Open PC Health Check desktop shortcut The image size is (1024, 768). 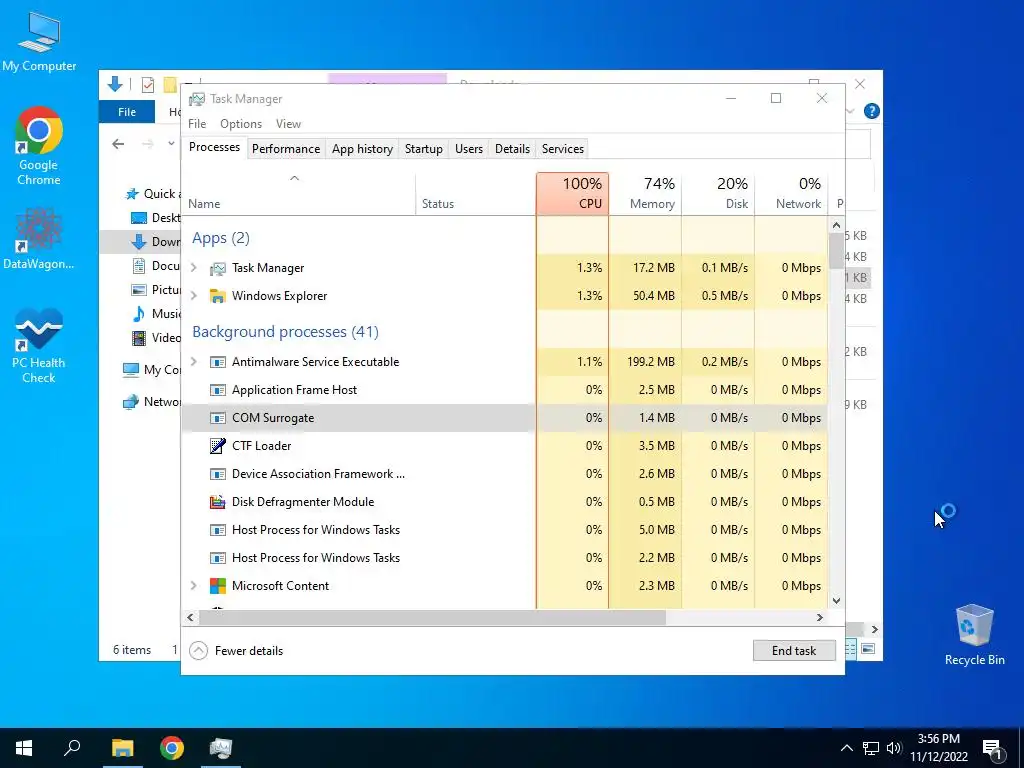(39, 345)
